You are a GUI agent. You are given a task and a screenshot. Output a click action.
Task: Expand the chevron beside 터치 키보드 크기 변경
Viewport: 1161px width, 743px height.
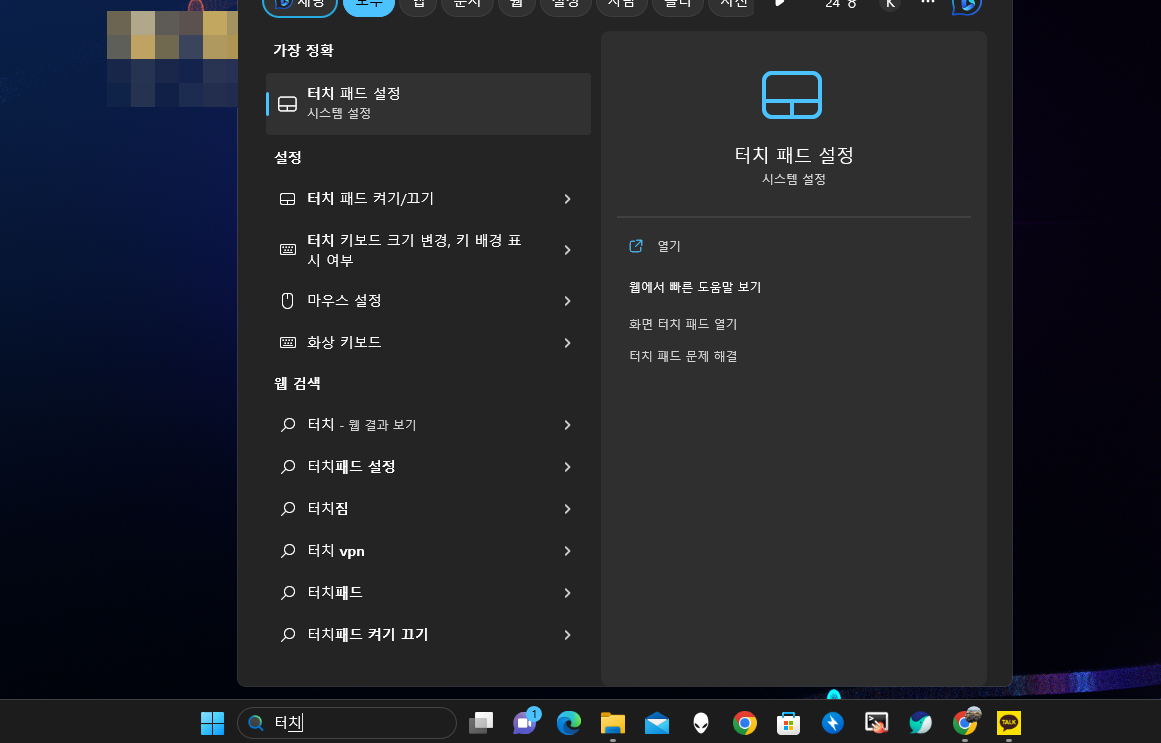tap(567, 250)
